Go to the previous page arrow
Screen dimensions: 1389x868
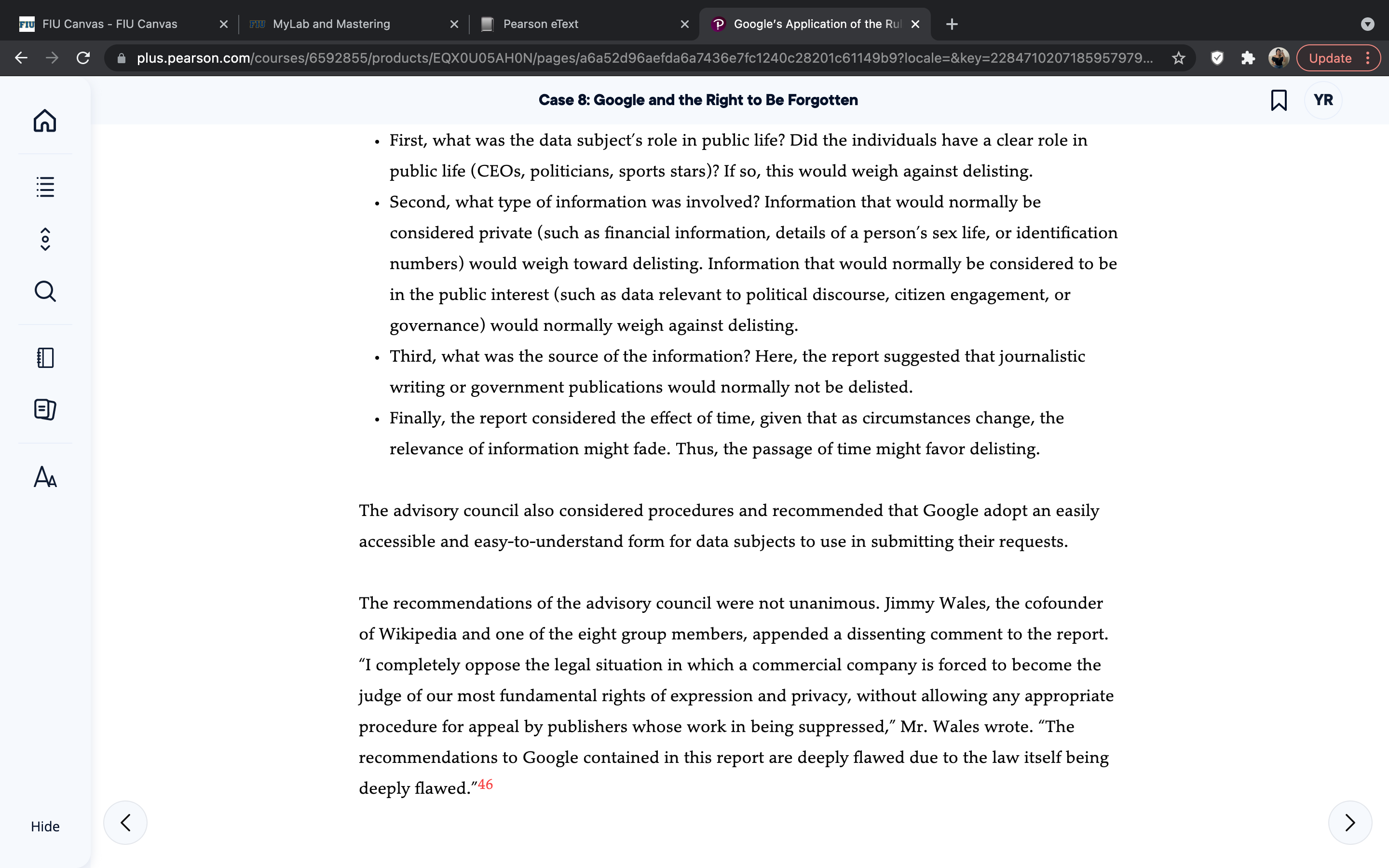click(x=125, y=823)
